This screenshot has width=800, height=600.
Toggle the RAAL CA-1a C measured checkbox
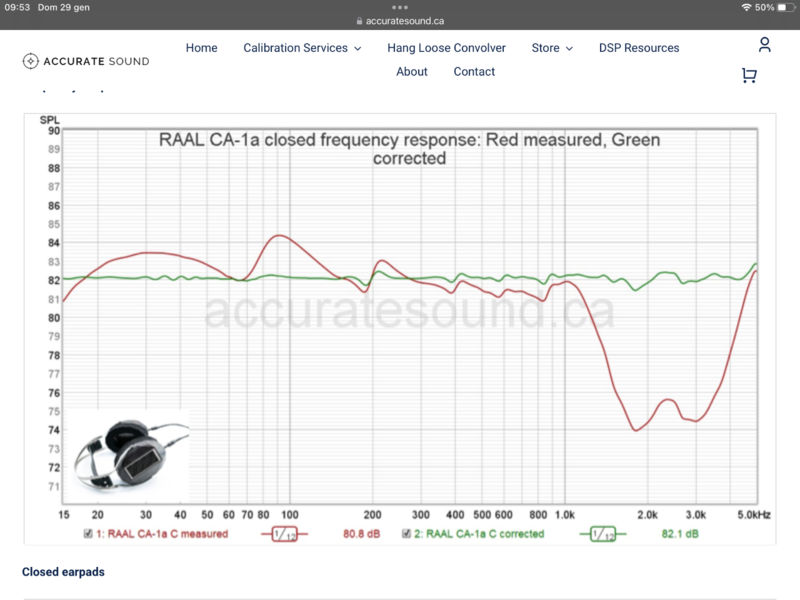point(91,534)
